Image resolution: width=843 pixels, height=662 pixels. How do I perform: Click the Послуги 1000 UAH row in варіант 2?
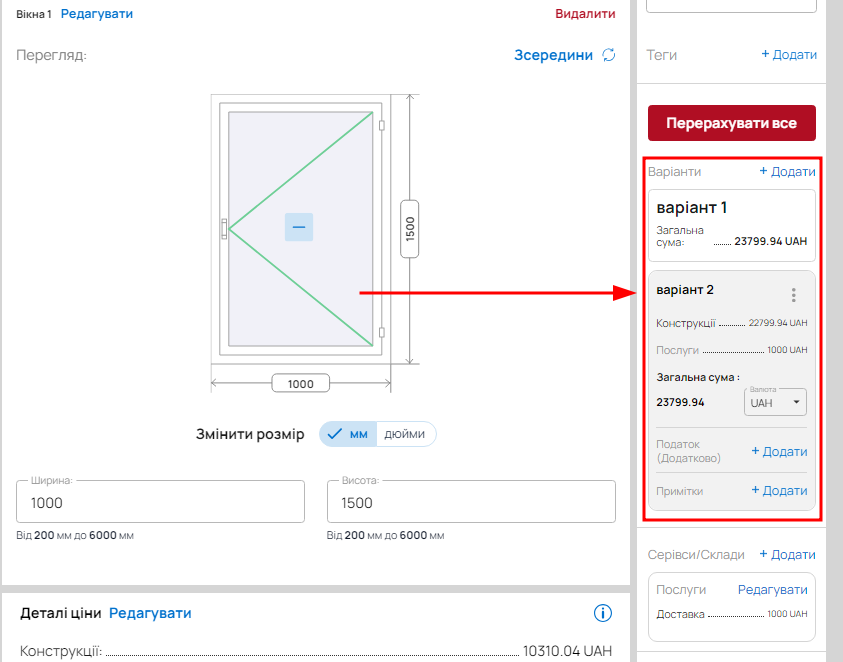pyautogui.click(x=732, y=350)
